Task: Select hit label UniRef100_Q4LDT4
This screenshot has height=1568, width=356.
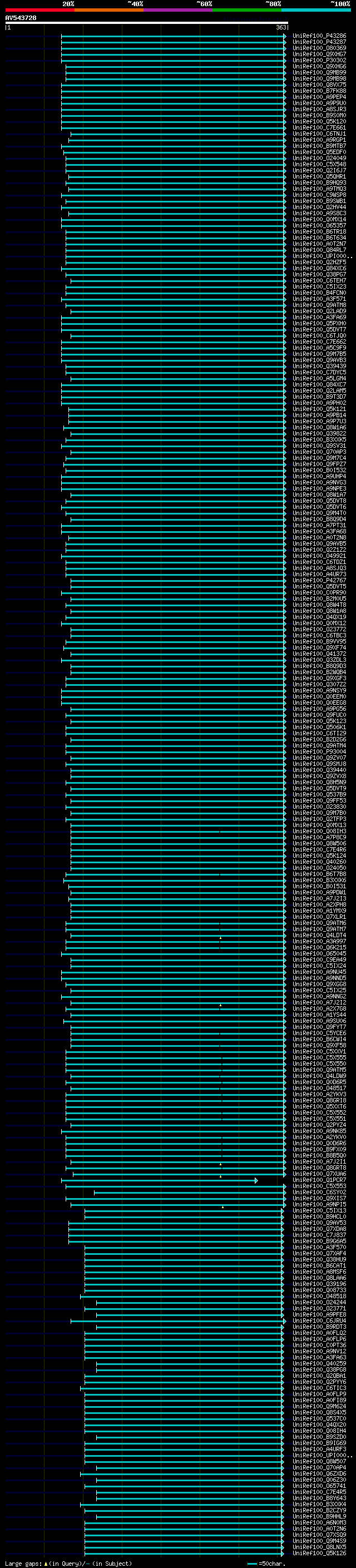Action: point(319,935)
